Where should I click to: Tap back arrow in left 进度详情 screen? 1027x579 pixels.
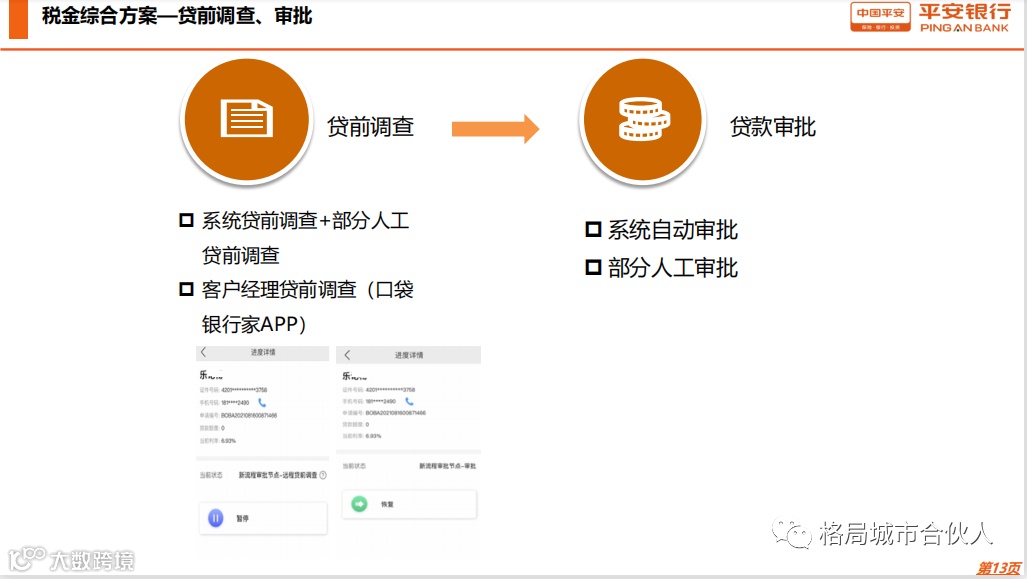coord(203,352)
